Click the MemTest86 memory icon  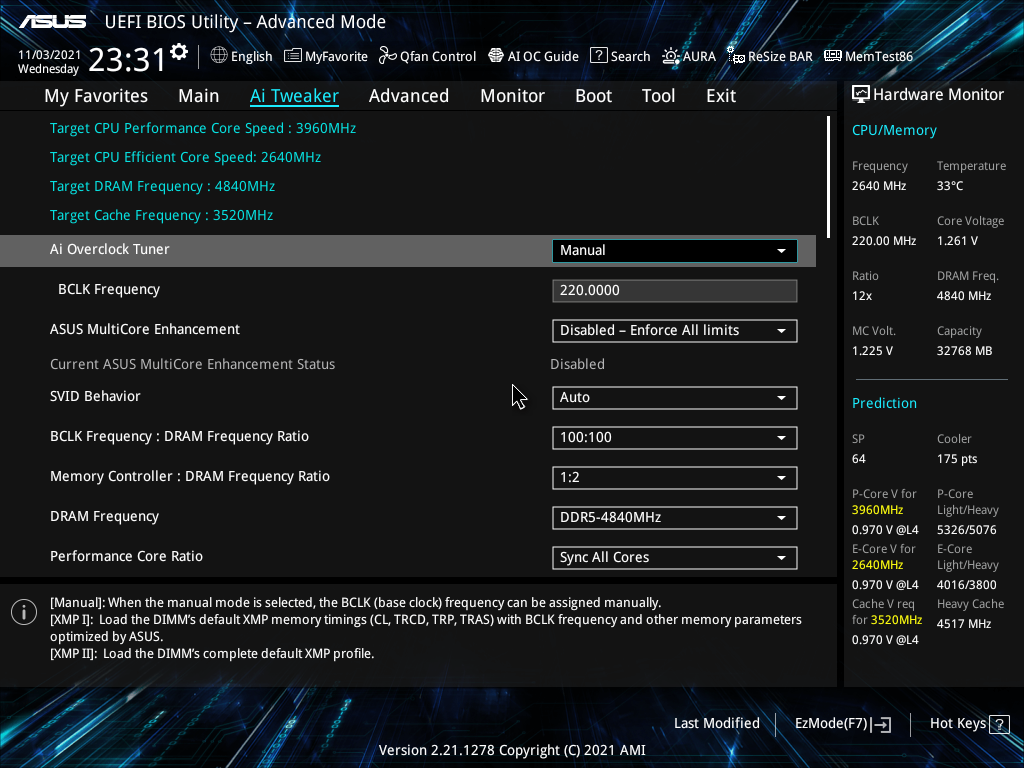point(833,56)
